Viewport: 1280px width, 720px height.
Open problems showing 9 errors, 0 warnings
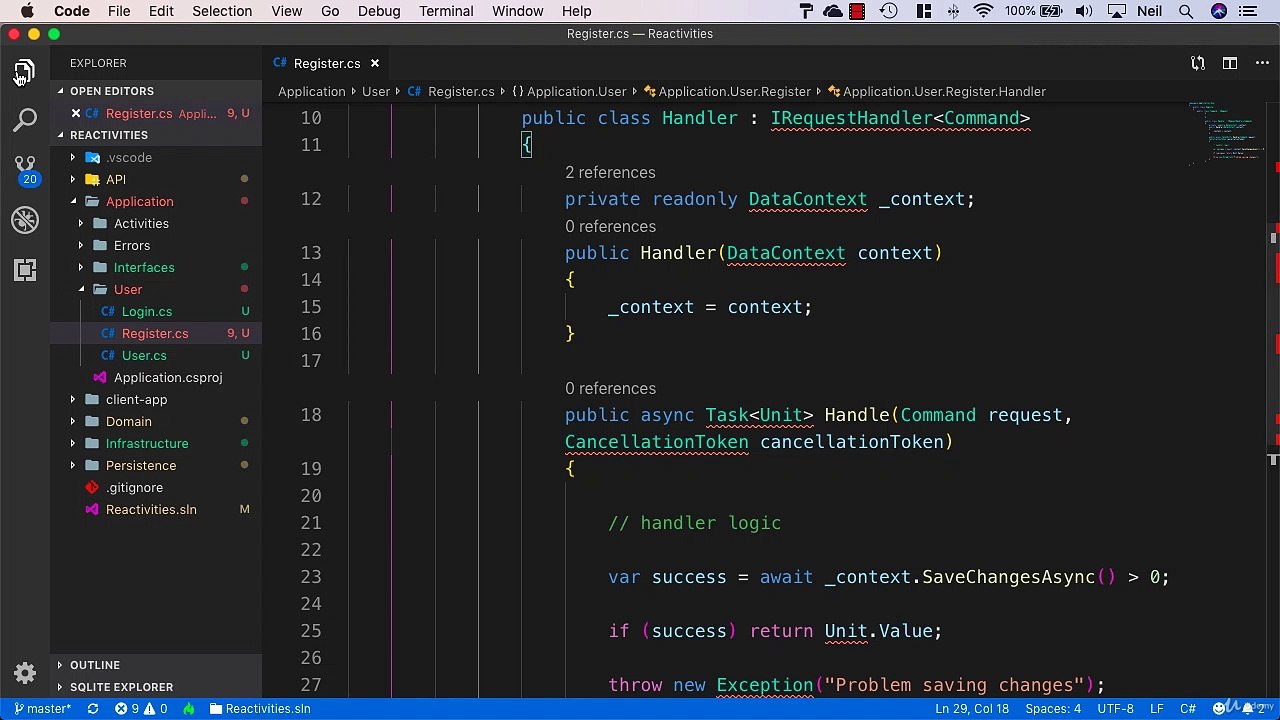(x=141, y=708)
